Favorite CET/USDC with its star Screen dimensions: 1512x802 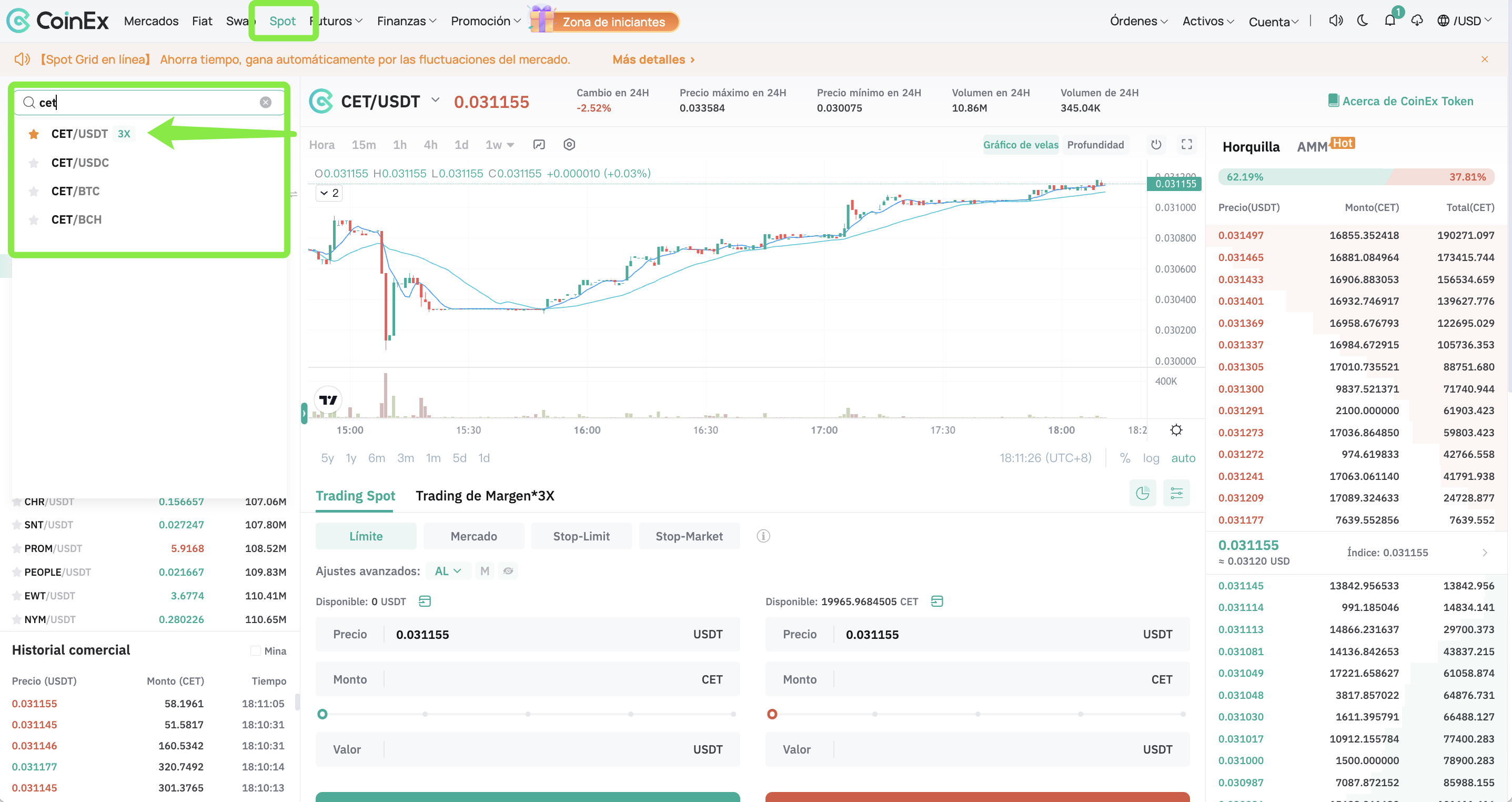(x=34, y=163)
